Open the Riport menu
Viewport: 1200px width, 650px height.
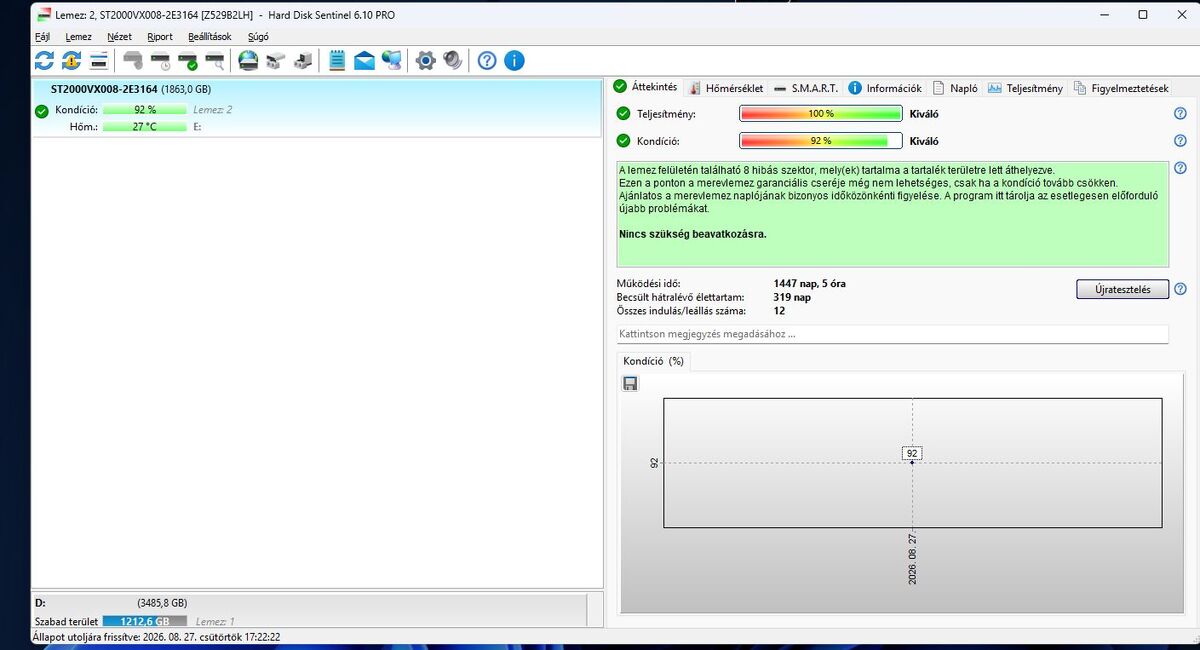pyautogui.click(x=160, y=36)
